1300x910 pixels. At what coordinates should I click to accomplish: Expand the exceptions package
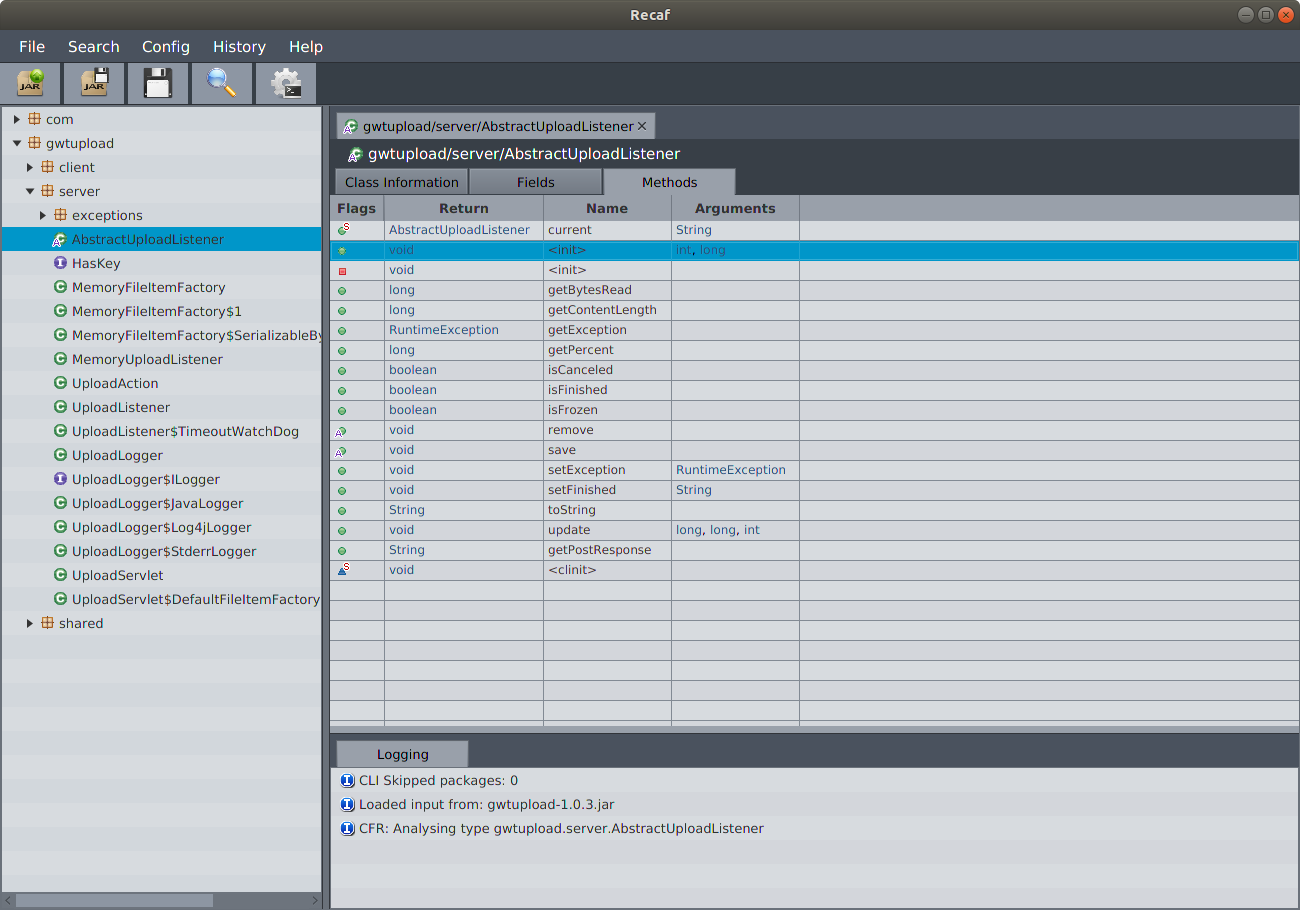coord(43,215)
